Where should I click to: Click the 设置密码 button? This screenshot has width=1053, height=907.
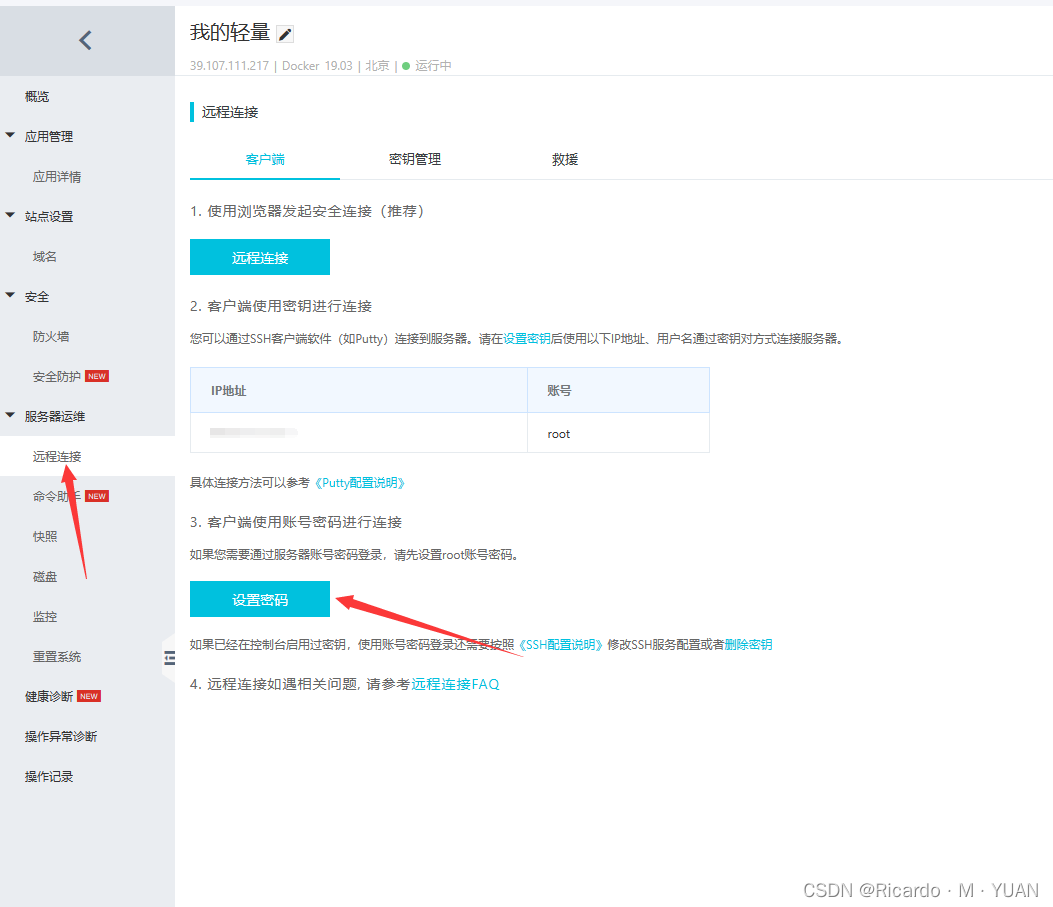tap(259, 599)
